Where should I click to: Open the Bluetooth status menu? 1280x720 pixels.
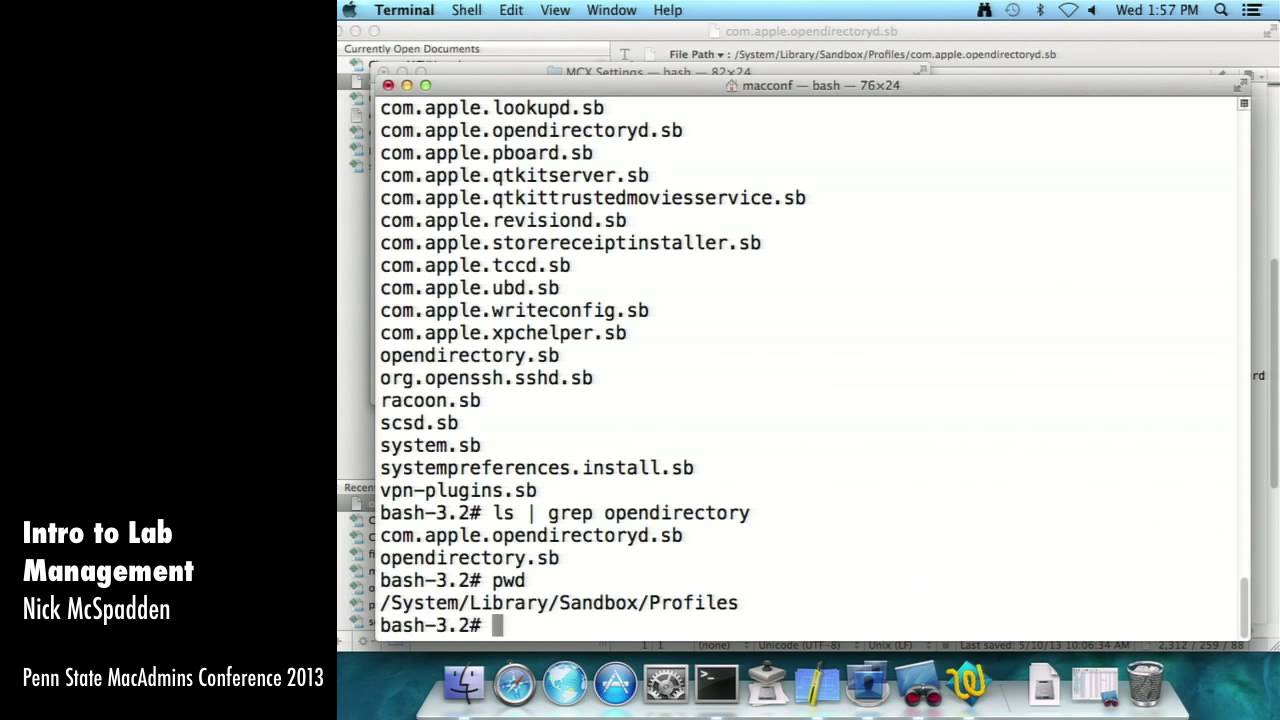pos(1040,10)
